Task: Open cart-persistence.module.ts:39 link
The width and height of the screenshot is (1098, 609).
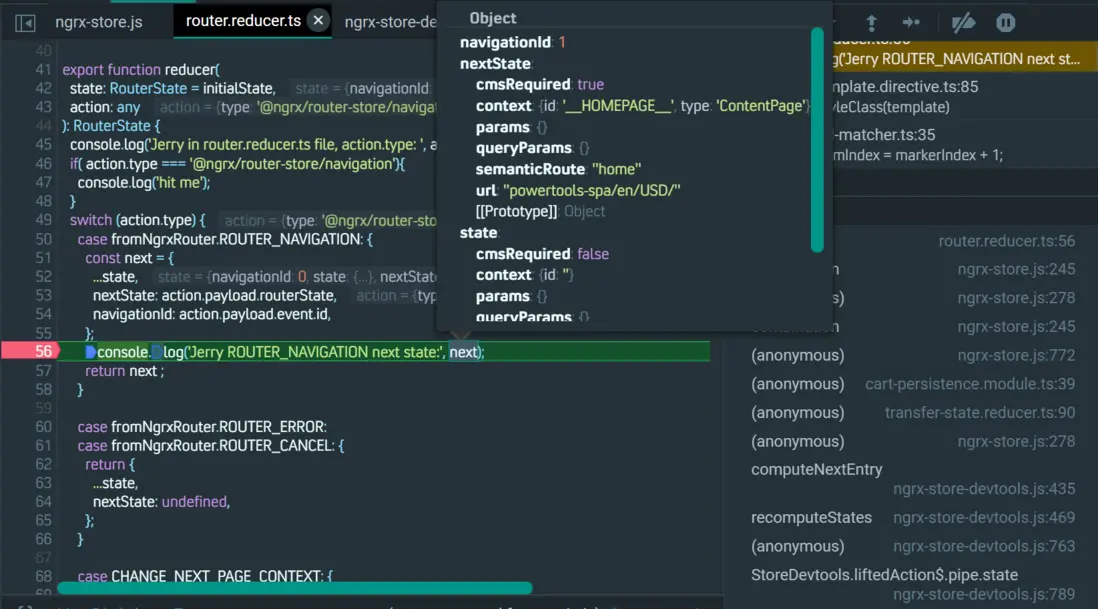Action: click(x=970, y=384)
